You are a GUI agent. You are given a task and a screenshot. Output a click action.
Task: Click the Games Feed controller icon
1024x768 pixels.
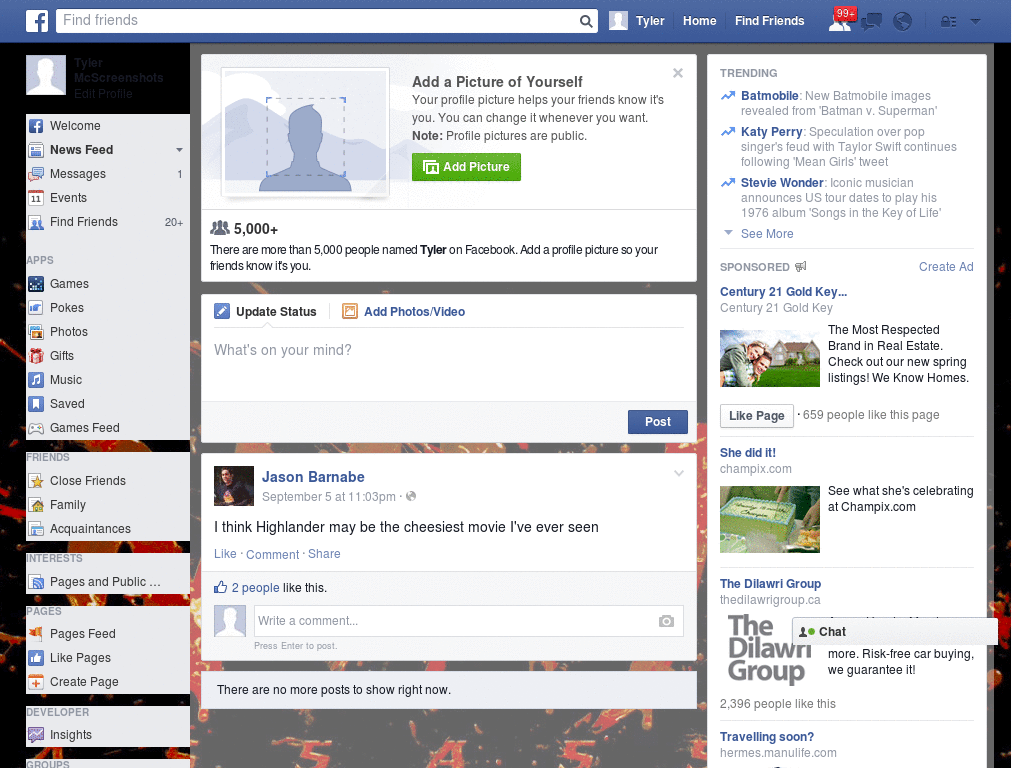click(36, 428)
